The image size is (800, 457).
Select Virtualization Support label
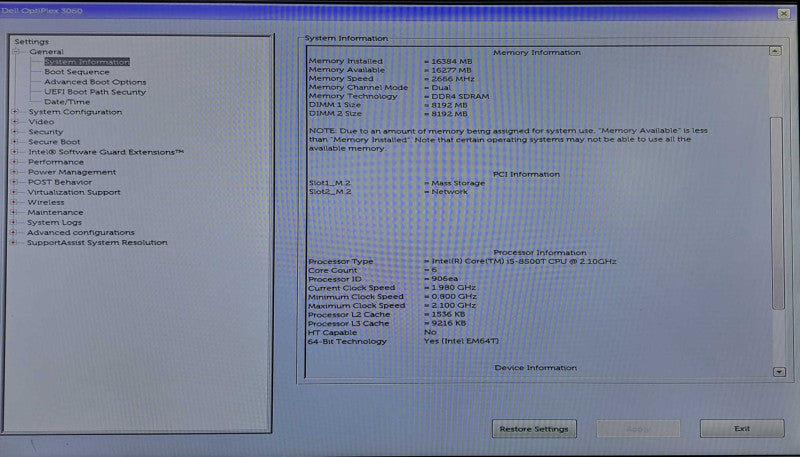tap(74, 192)
